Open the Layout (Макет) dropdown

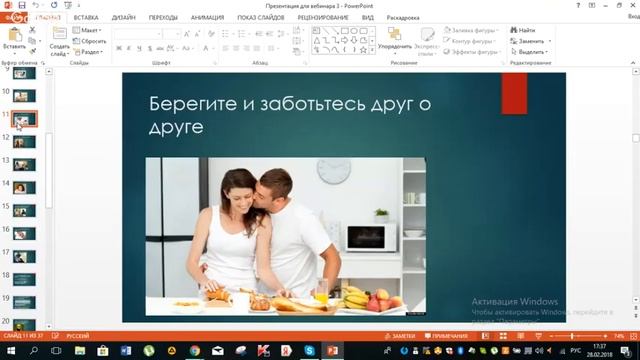click(87, 30)
